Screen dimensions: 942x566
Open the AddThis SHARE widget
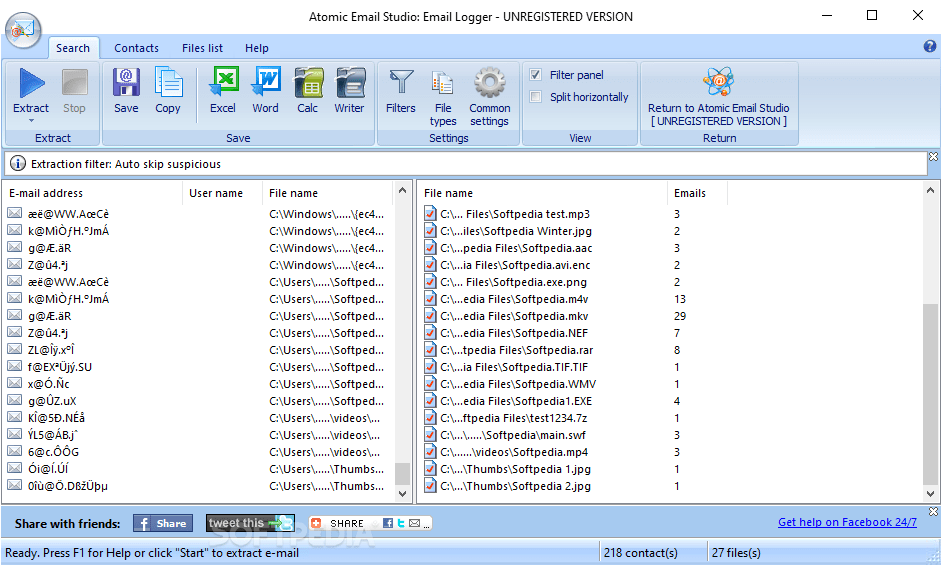point(371,523)
